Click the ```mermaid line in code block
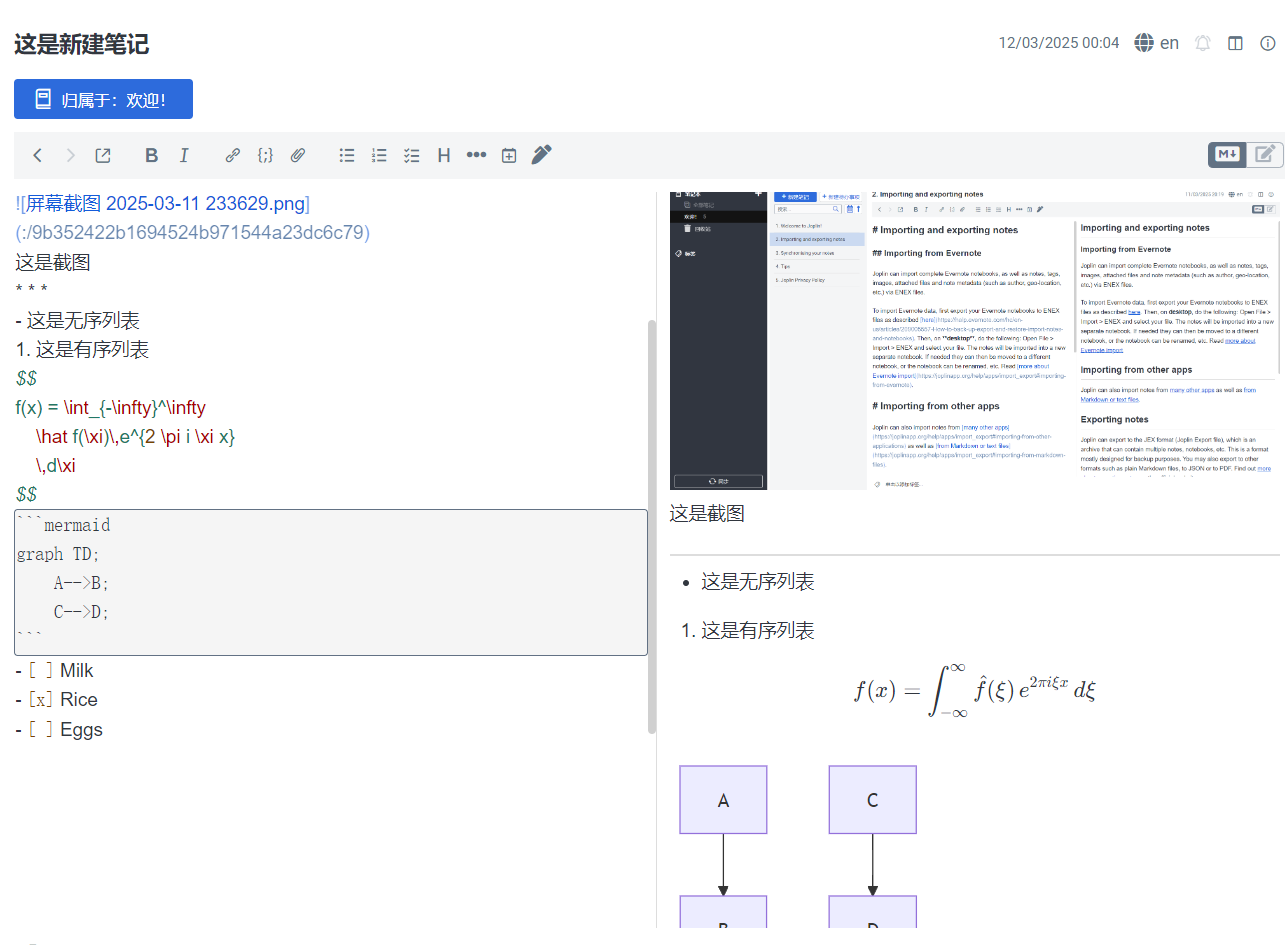This screenshot has width=1285, height=945. click(x=64, y=525)
